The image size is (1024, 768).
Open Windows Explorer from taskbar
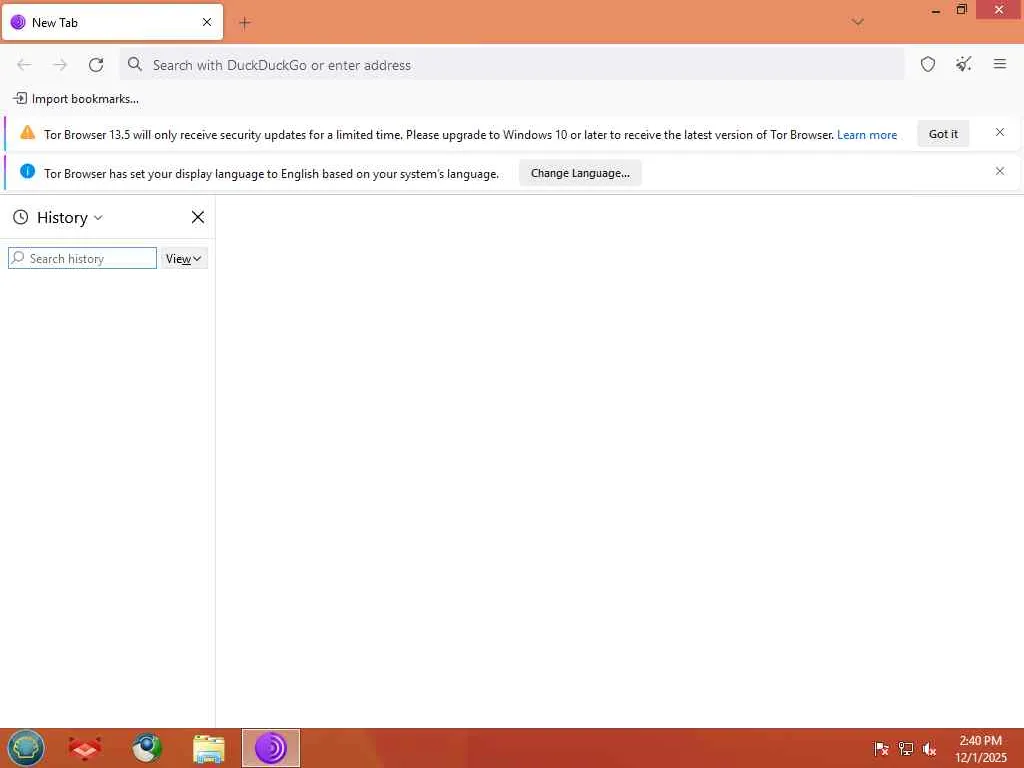208,749
